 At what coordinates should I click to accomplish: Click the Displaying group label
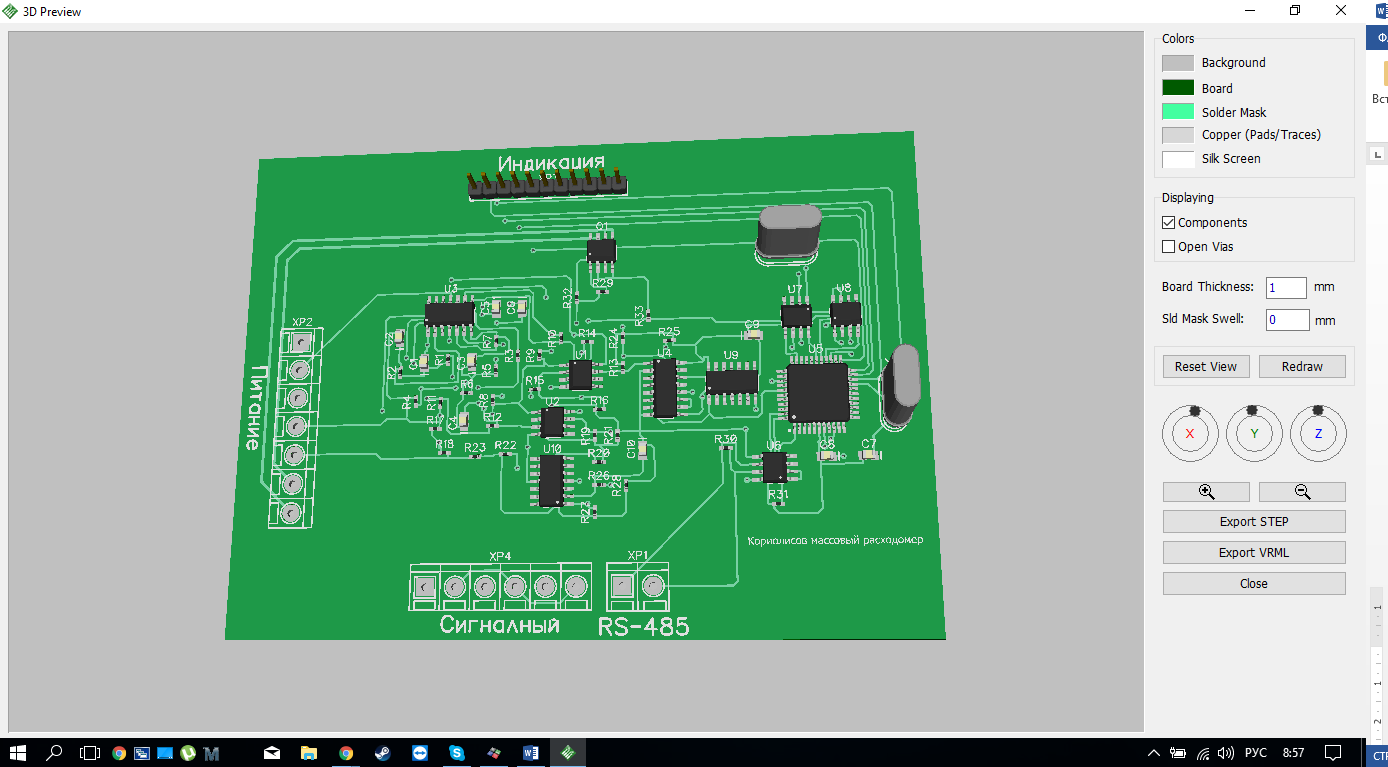coord(1188,198)
